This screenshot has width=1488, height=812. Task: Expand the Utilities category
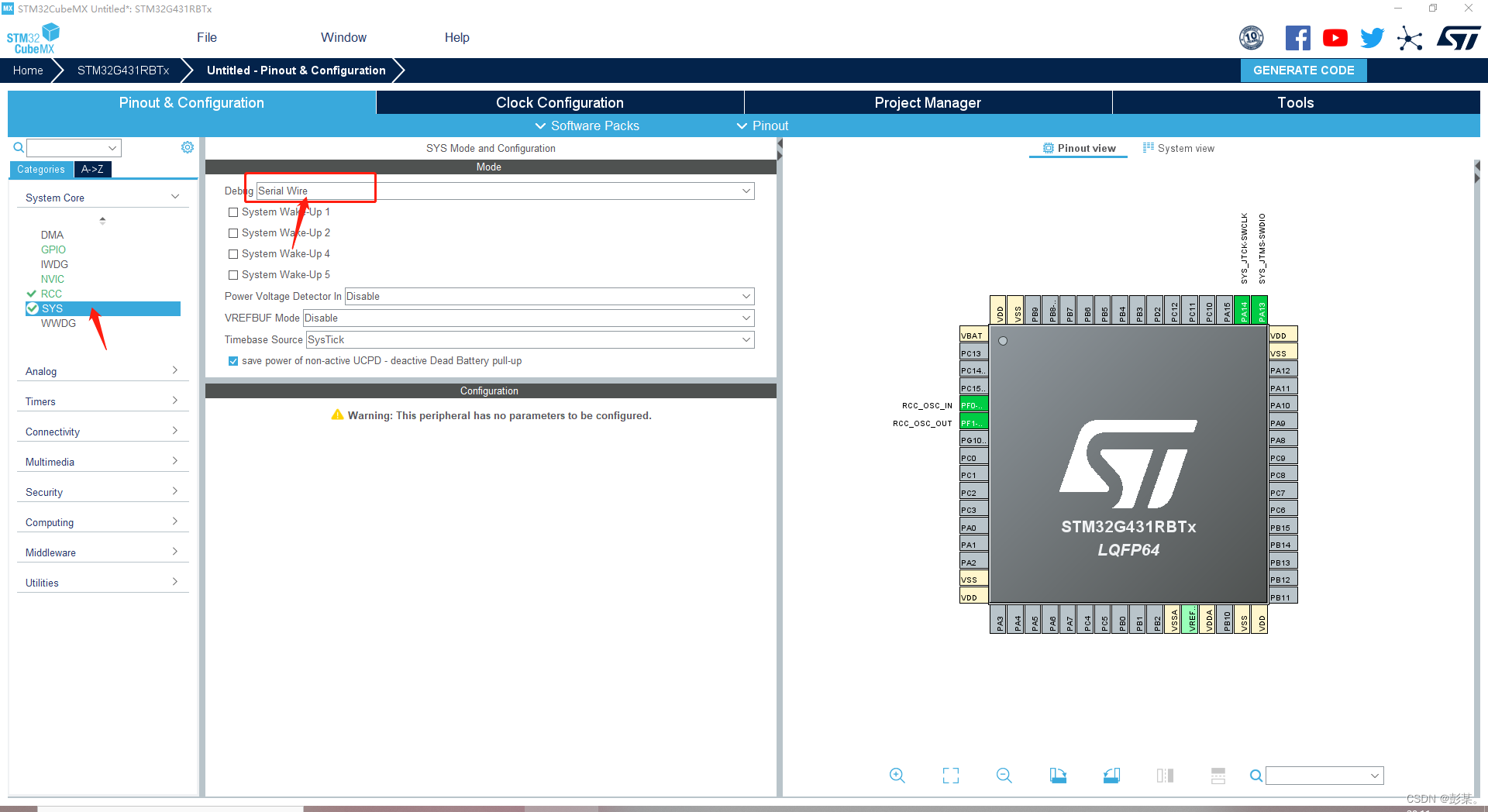pos(102,583)
